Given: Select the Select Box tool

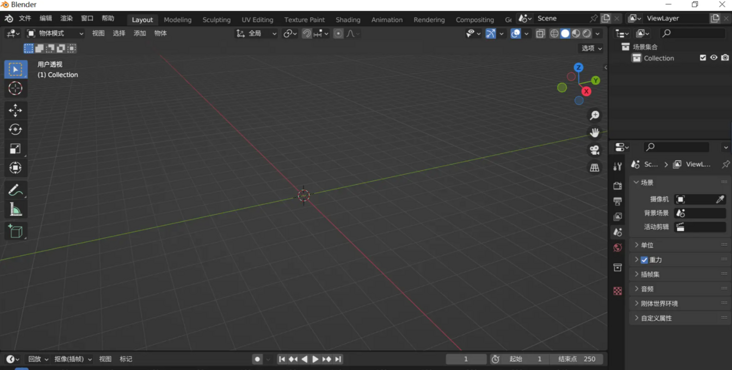Looking at the screenshot, I should [15, 69].
